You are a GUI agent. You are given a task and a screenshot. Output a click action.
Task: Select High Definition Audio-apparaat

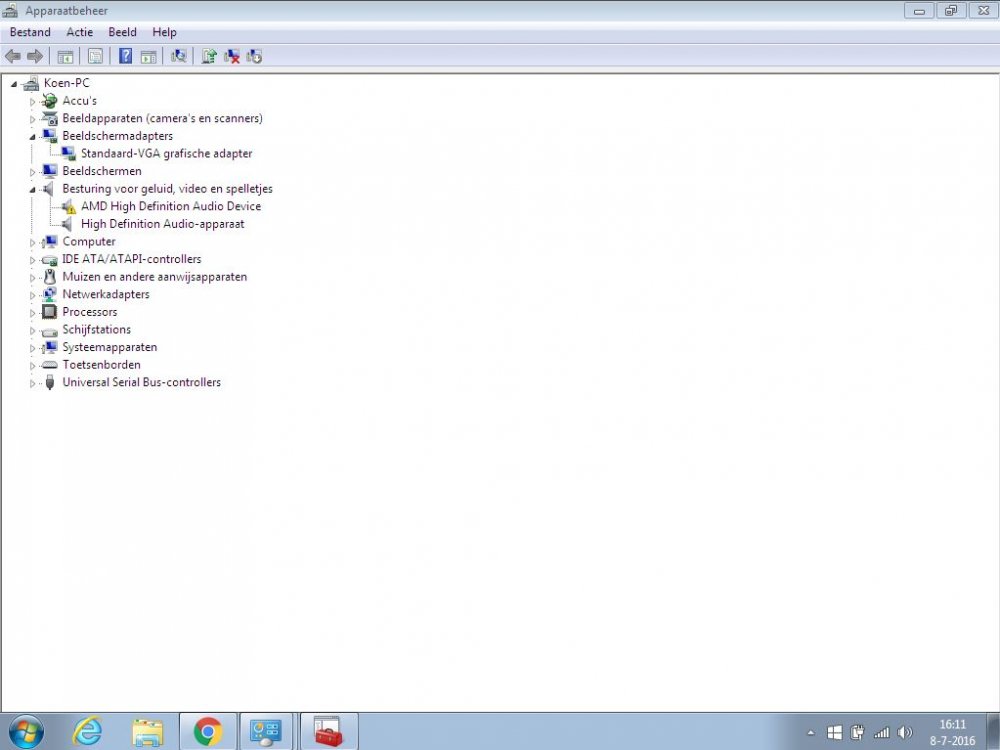click(x=163, y=224)
